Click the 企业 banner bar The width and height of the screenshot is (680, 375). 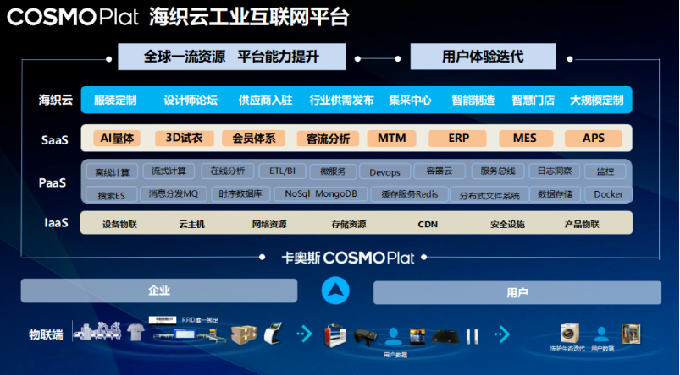pyautogui.click(x=159, y=290)
